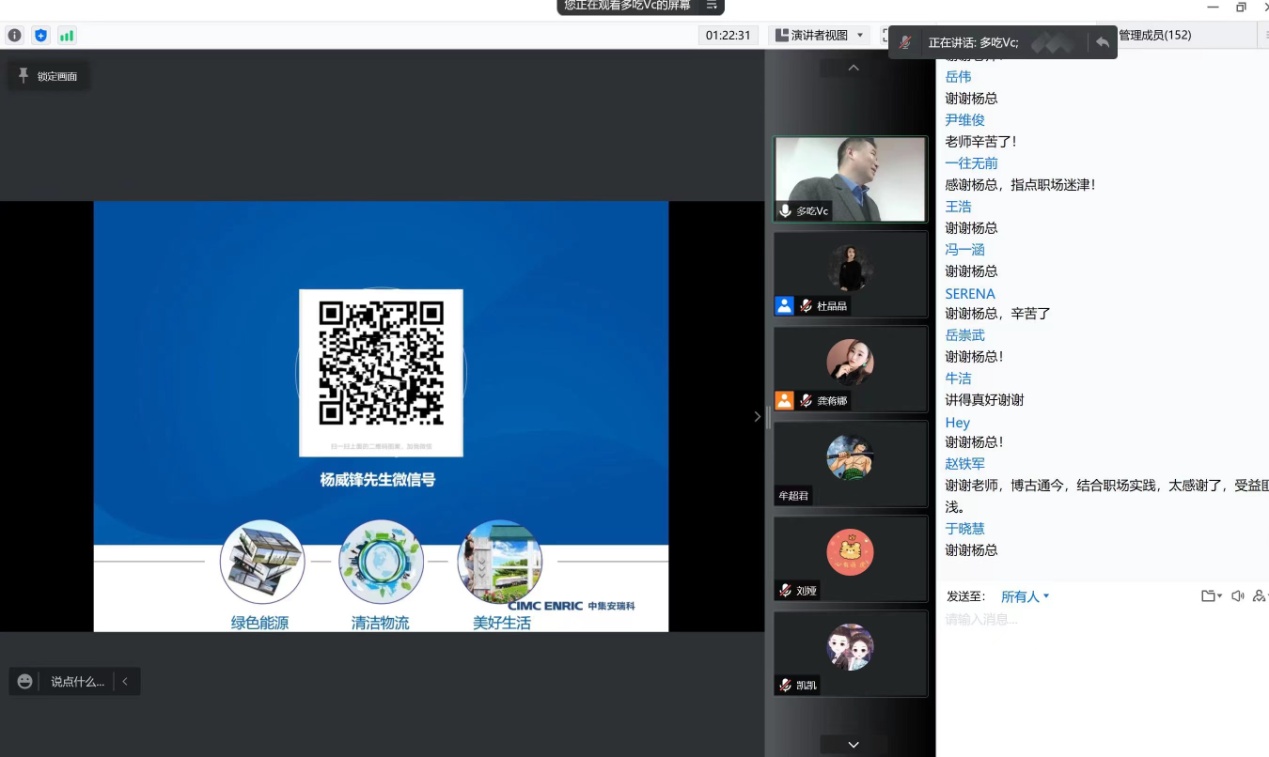Select 牟超君's avatar
Viewport: 1269px width, 757px height.
850,457
